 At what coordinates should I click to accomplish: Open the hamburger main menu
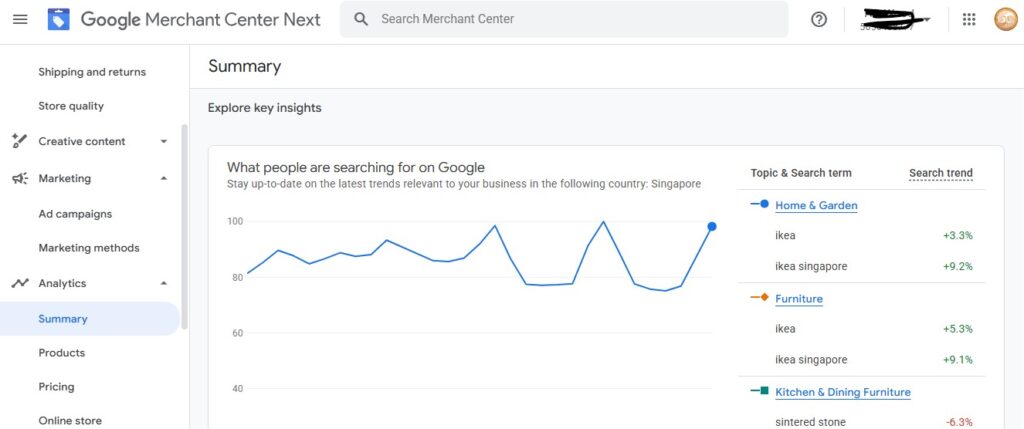[20, 19]
